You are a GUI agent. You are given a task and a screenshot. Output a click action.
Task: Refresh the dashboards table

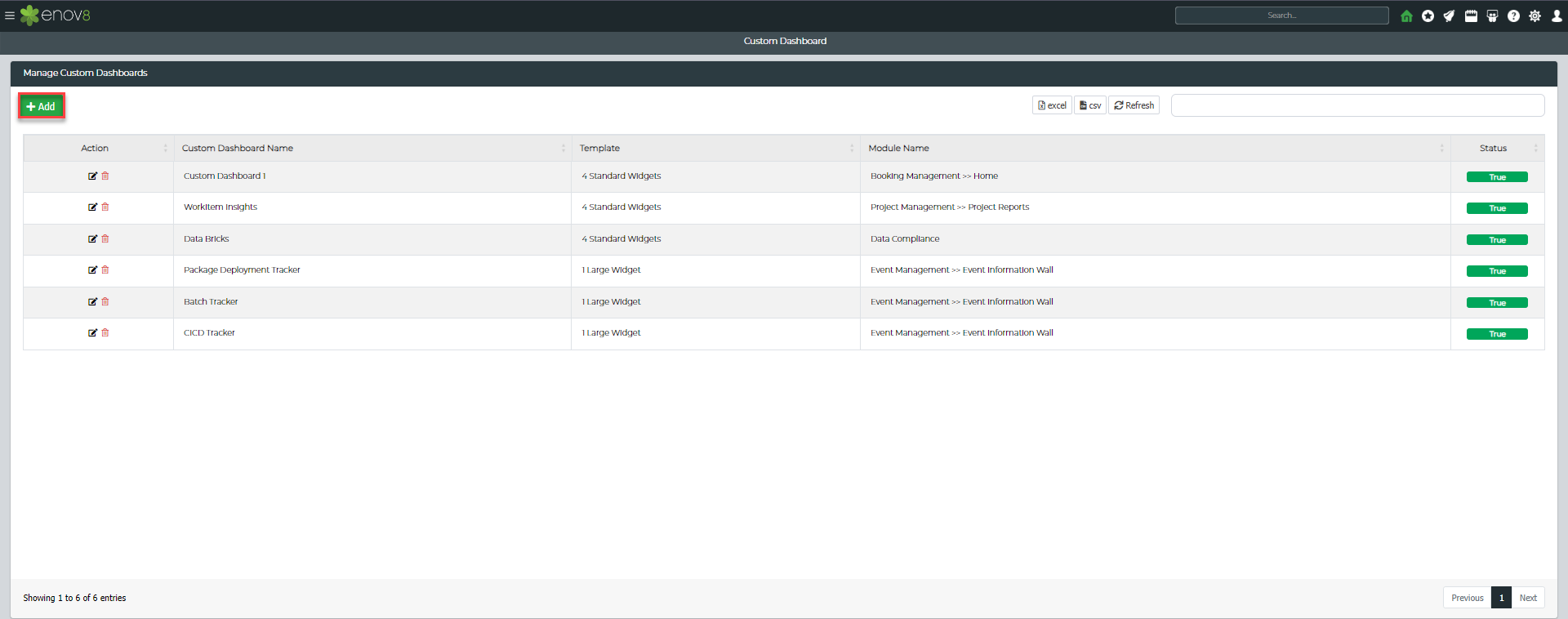1134,105
